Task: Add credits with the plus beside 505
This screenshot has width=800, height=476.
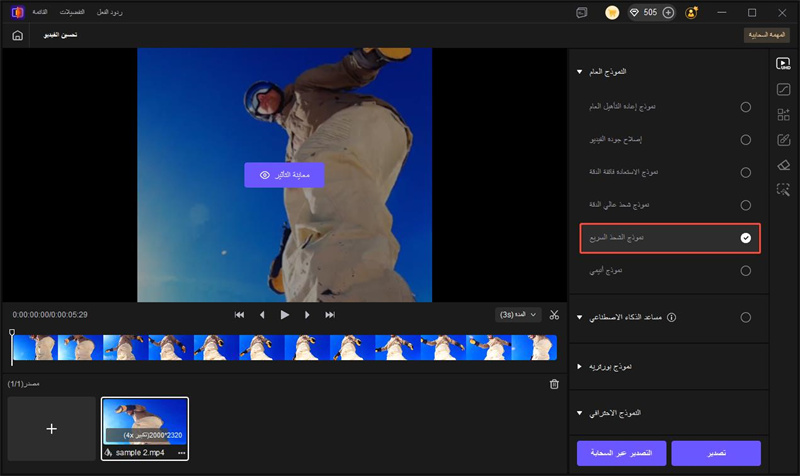Action: [668, 13]
